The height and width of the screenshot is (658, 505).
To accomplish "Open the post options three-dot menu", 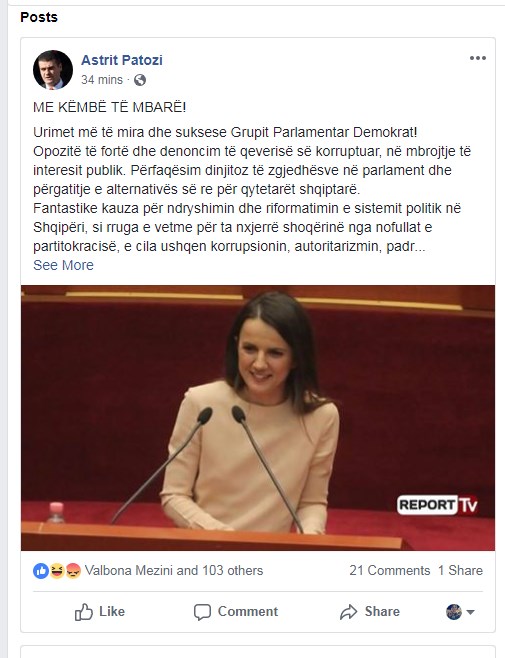I will click(478, 58).
